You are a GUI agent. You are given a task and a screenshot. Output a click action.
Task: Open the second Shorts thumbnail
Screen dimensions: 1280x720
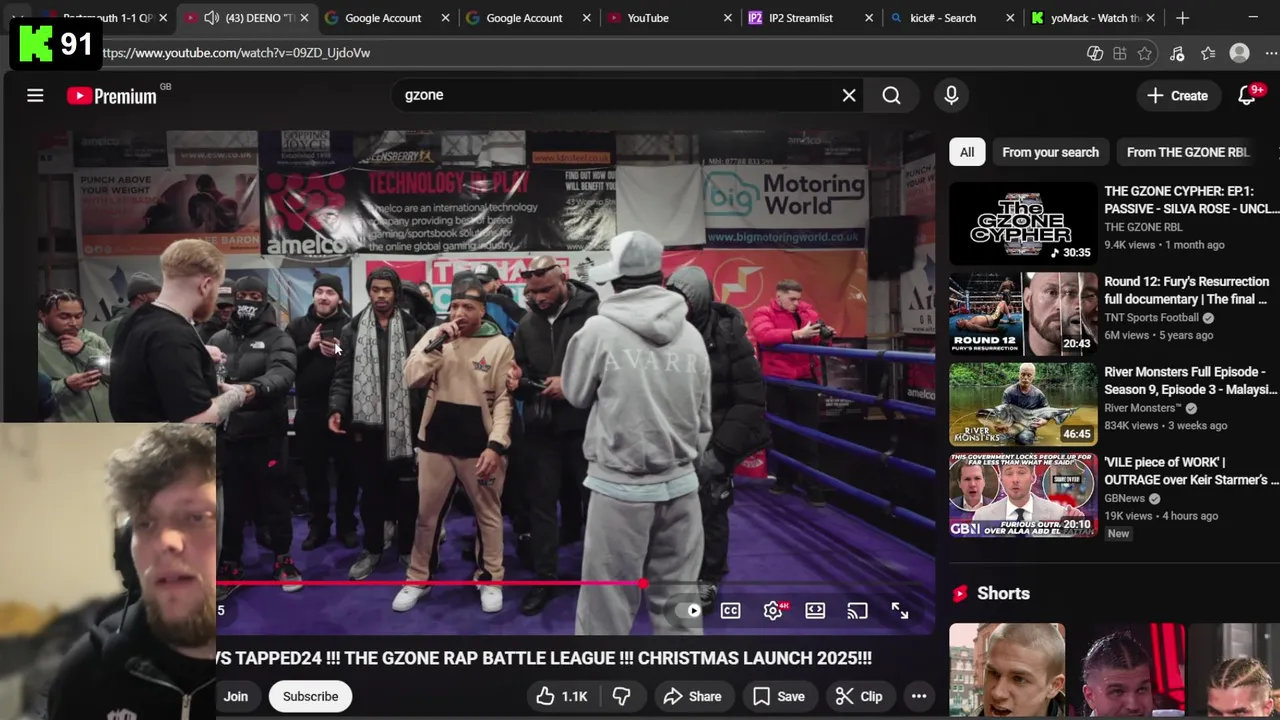1127,670
